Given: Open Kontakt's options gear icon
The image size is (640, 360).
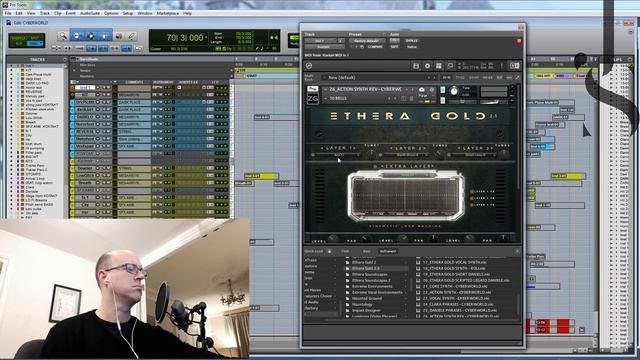Looking at the screenshot, I should 427,66.
